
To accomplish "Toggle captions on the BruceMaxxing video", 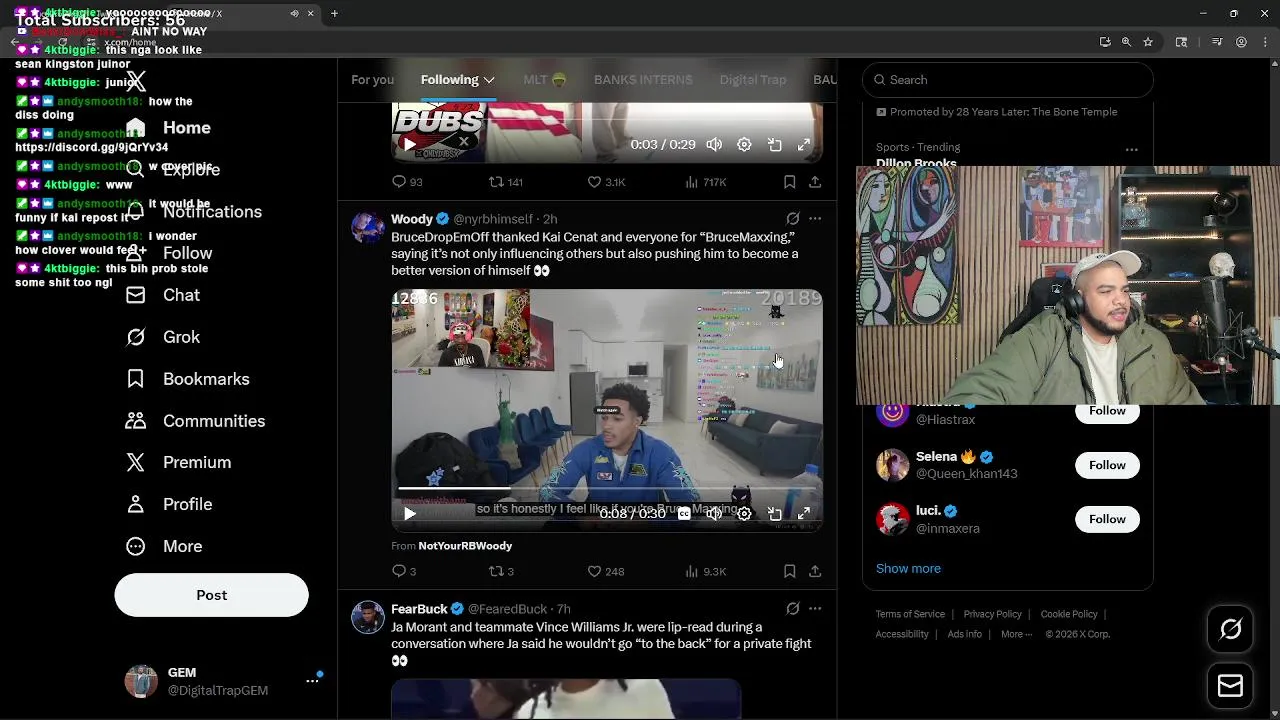I will (x=684, y=513).
